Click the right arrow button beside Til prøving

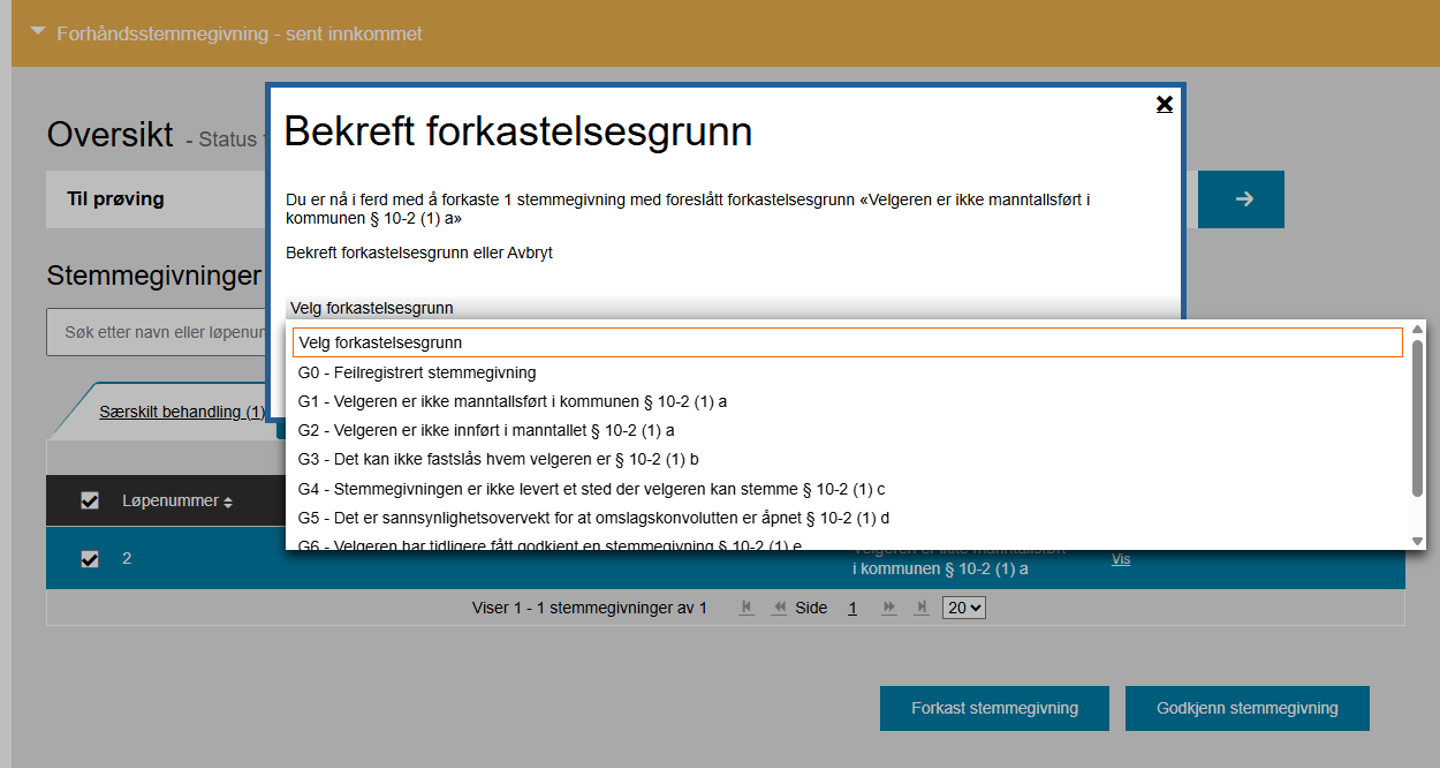pos(1241,199)
